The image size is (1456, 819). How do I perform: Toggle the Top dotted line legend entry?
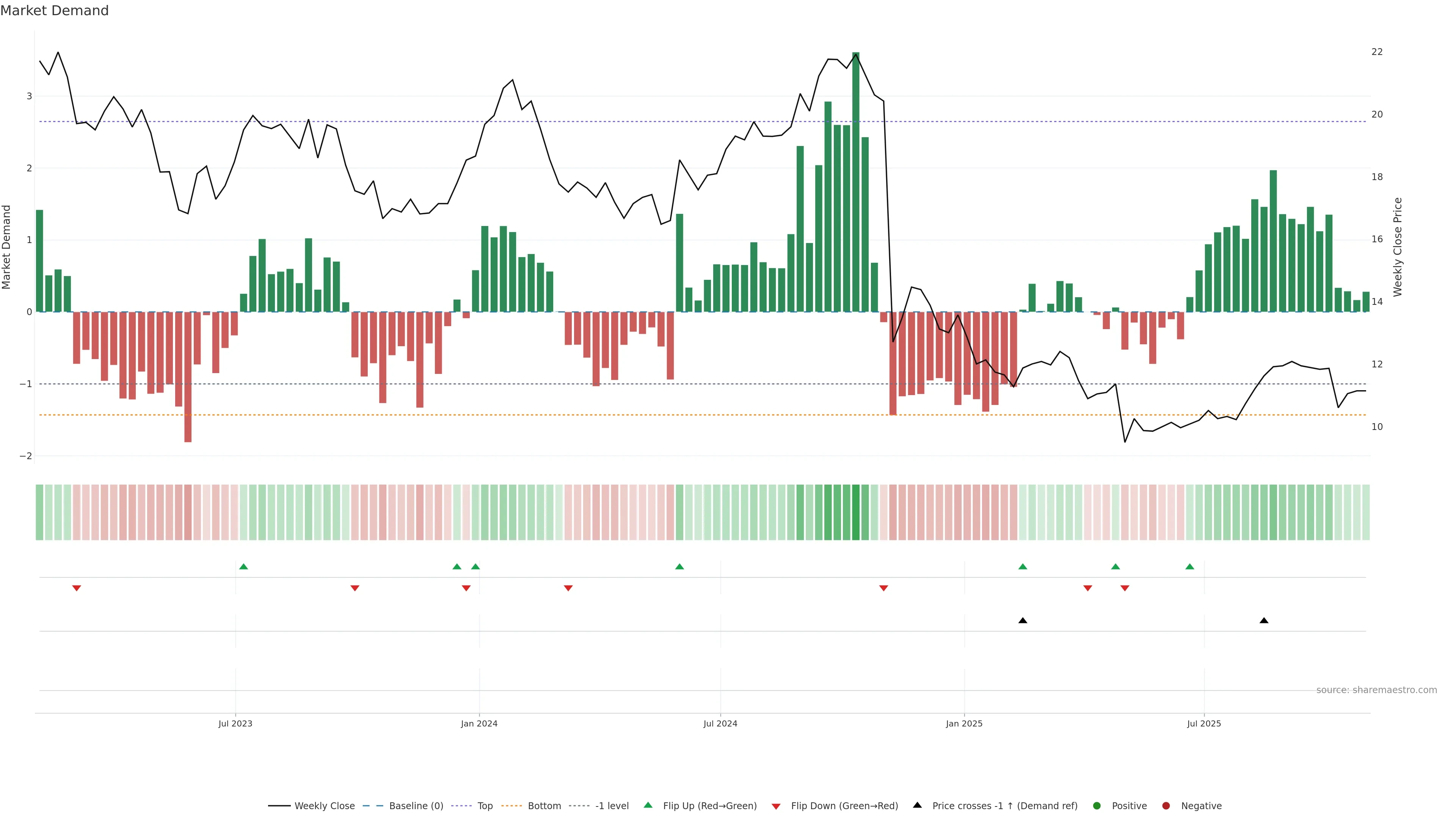(x=485, y=805)
